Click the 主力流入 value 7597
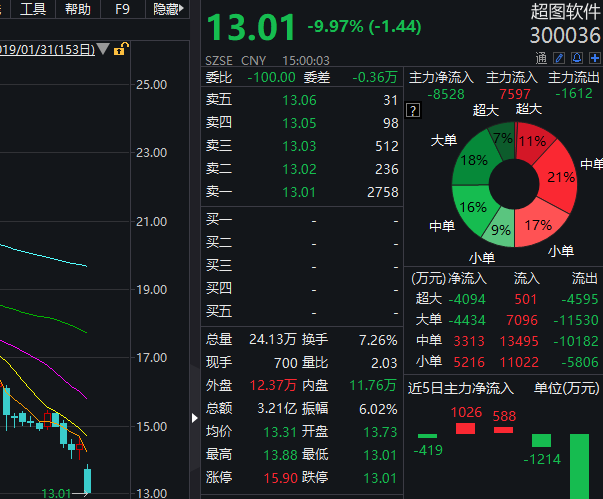 [515, 94]
